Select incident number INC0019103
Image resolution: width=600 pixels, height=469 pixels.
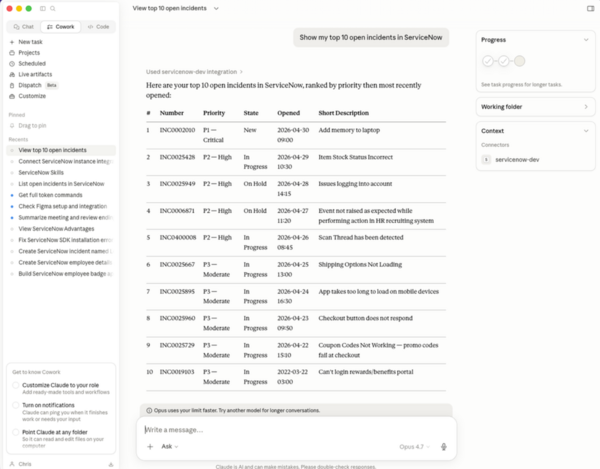coord(177,372)
